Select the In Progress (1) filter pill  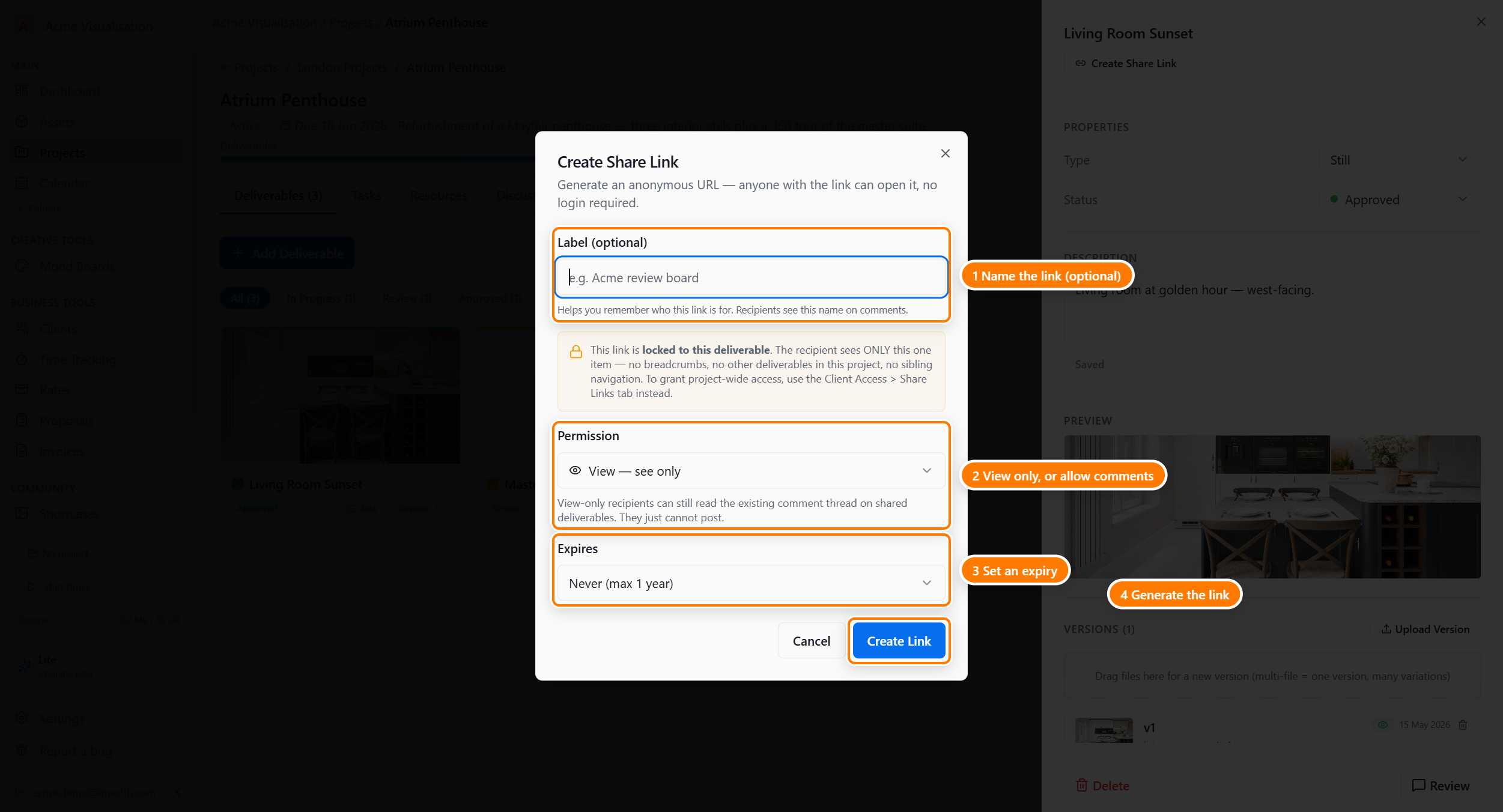click(321, 298)
